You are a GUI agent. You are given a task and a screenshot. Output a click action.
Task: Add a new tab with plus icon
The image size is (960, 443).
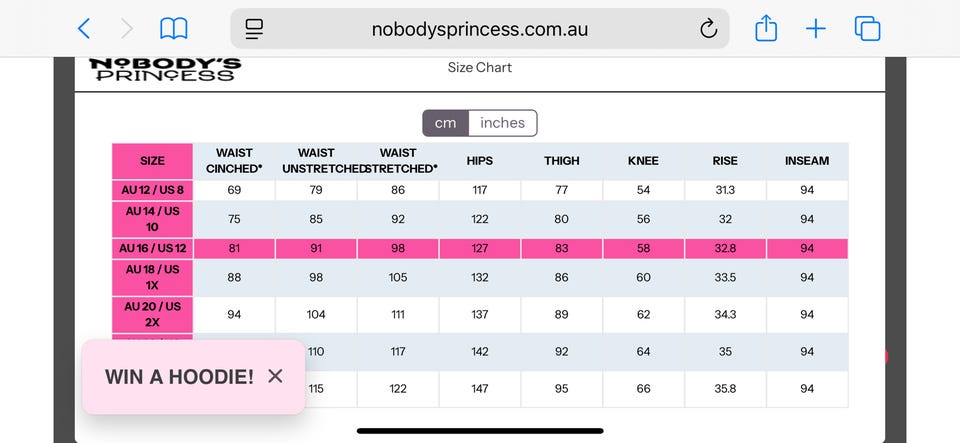(816, 29)
